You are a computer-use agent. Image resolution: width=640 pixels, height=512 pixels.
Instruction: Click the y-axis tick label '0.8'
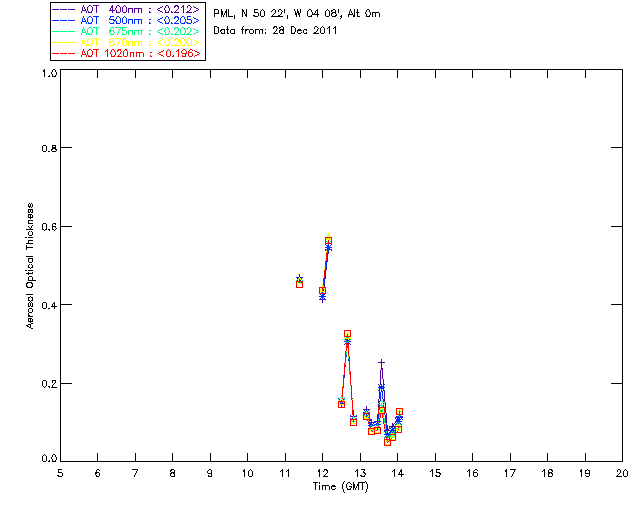49,148
